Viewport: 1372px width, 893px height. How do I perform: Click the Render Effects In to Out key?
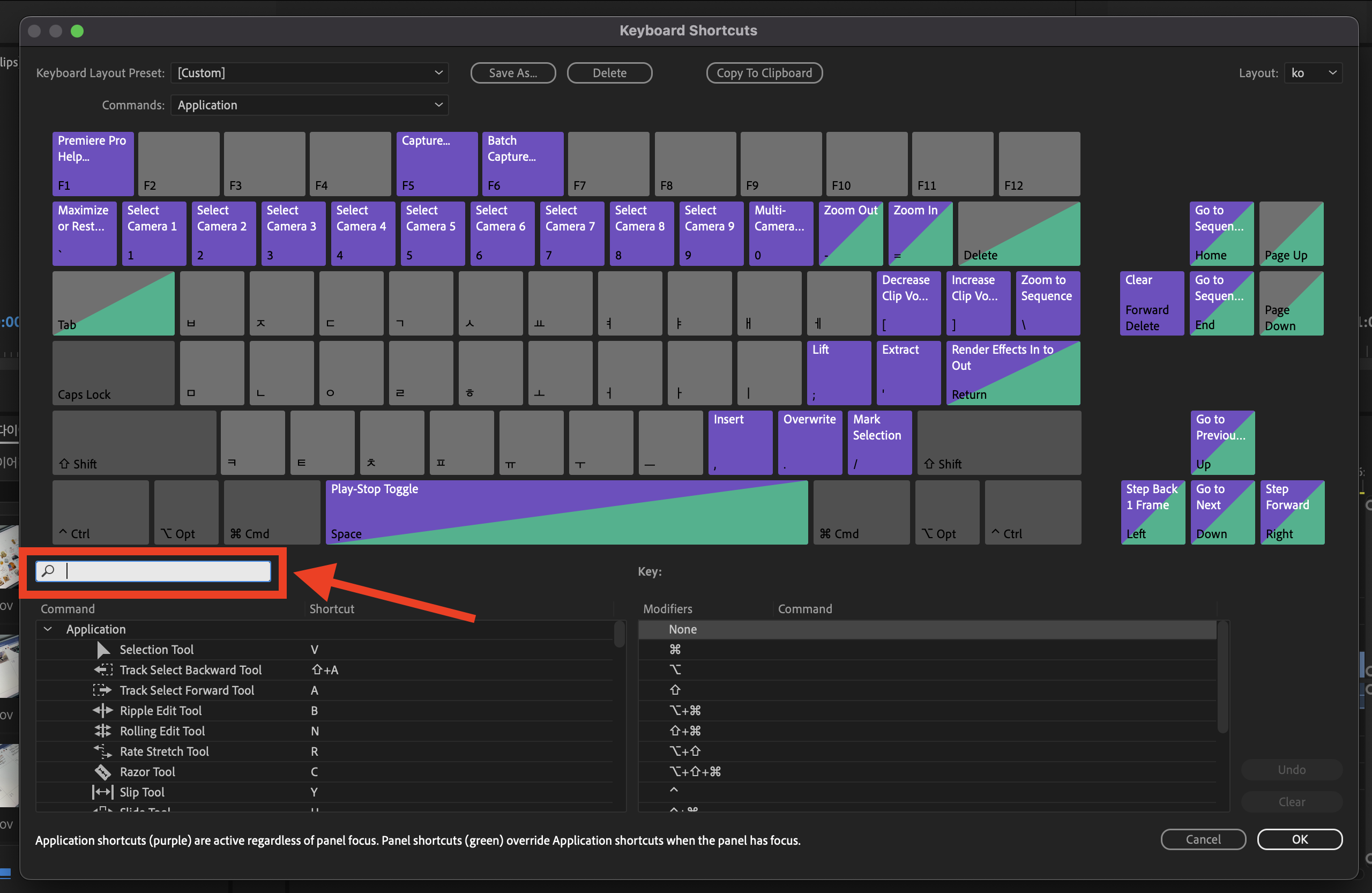tap(1012, 373)
